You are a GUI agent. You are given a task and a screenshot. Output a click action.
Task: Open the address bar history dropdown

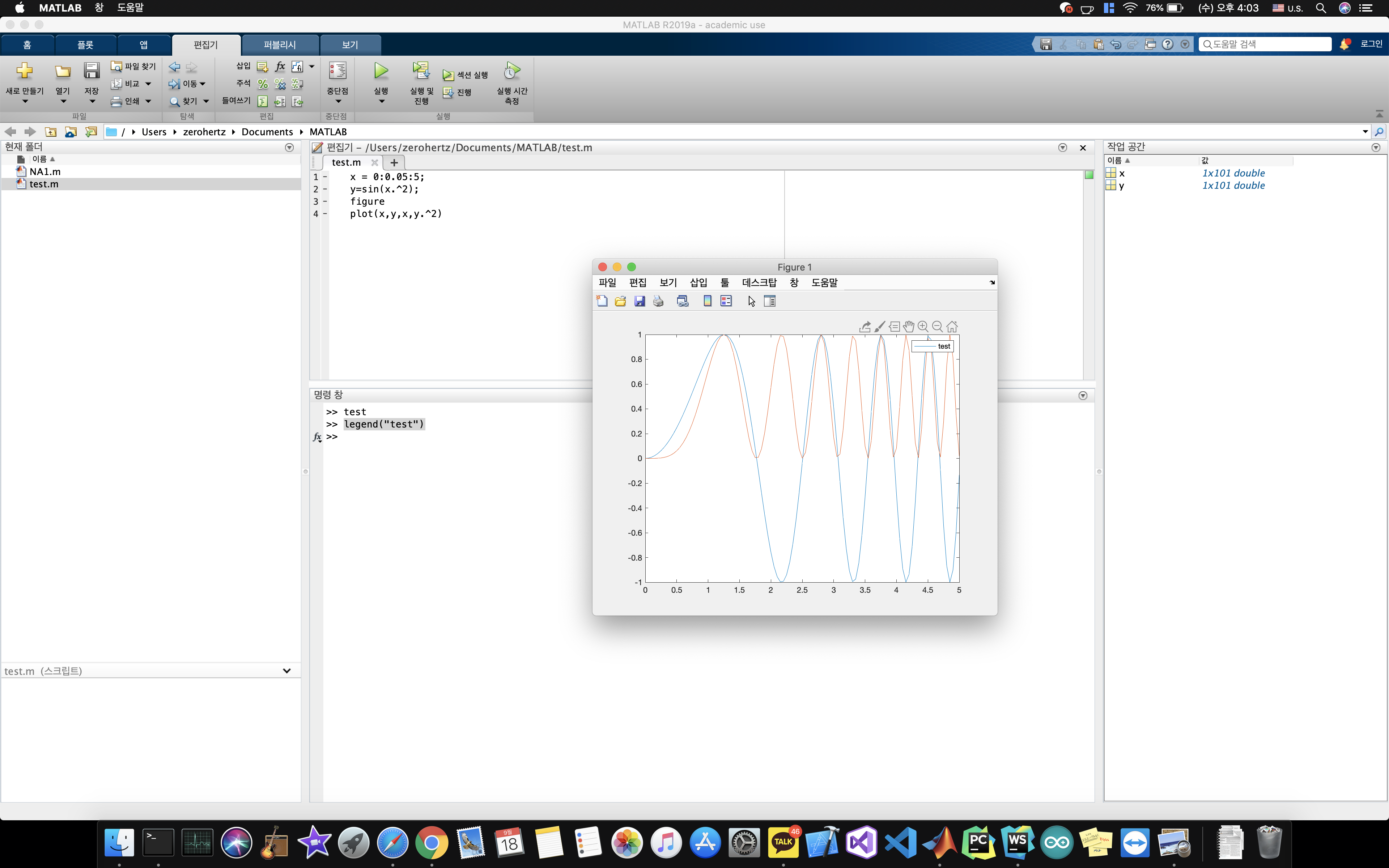(x=1365, y=132)
